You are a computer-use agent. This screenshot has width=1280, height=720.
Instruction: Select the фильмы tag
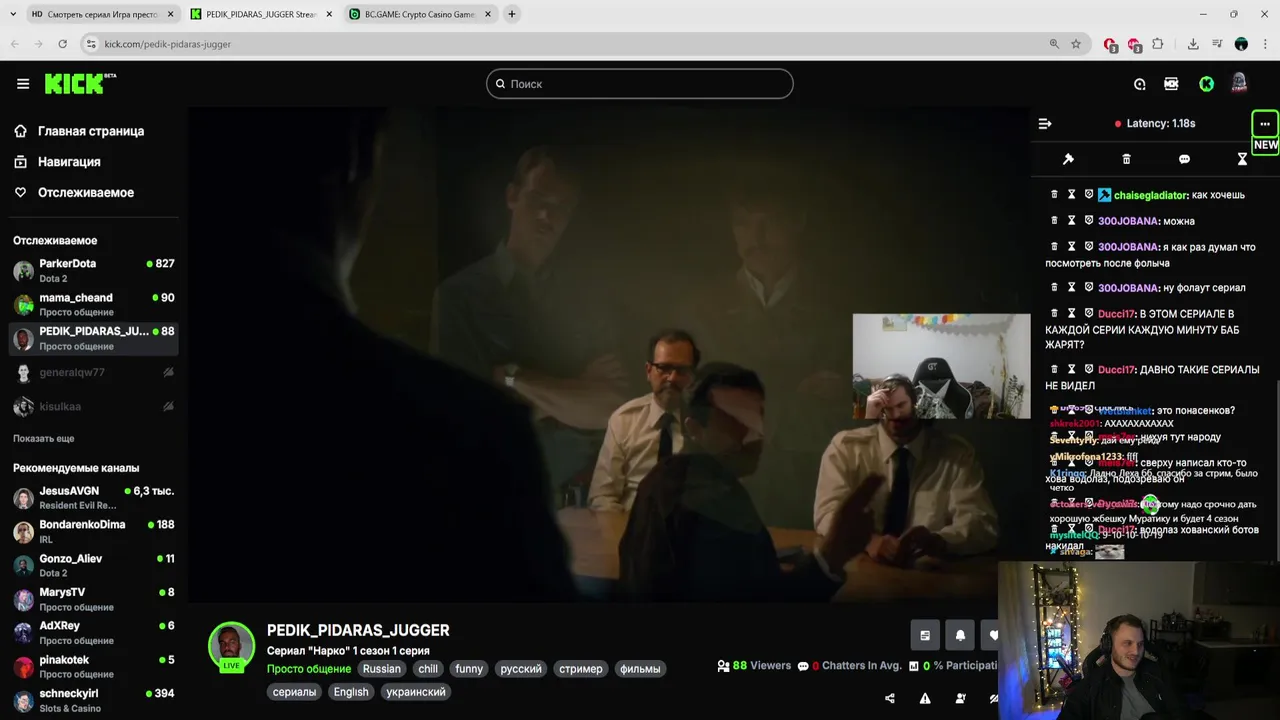tap(640, 669)
